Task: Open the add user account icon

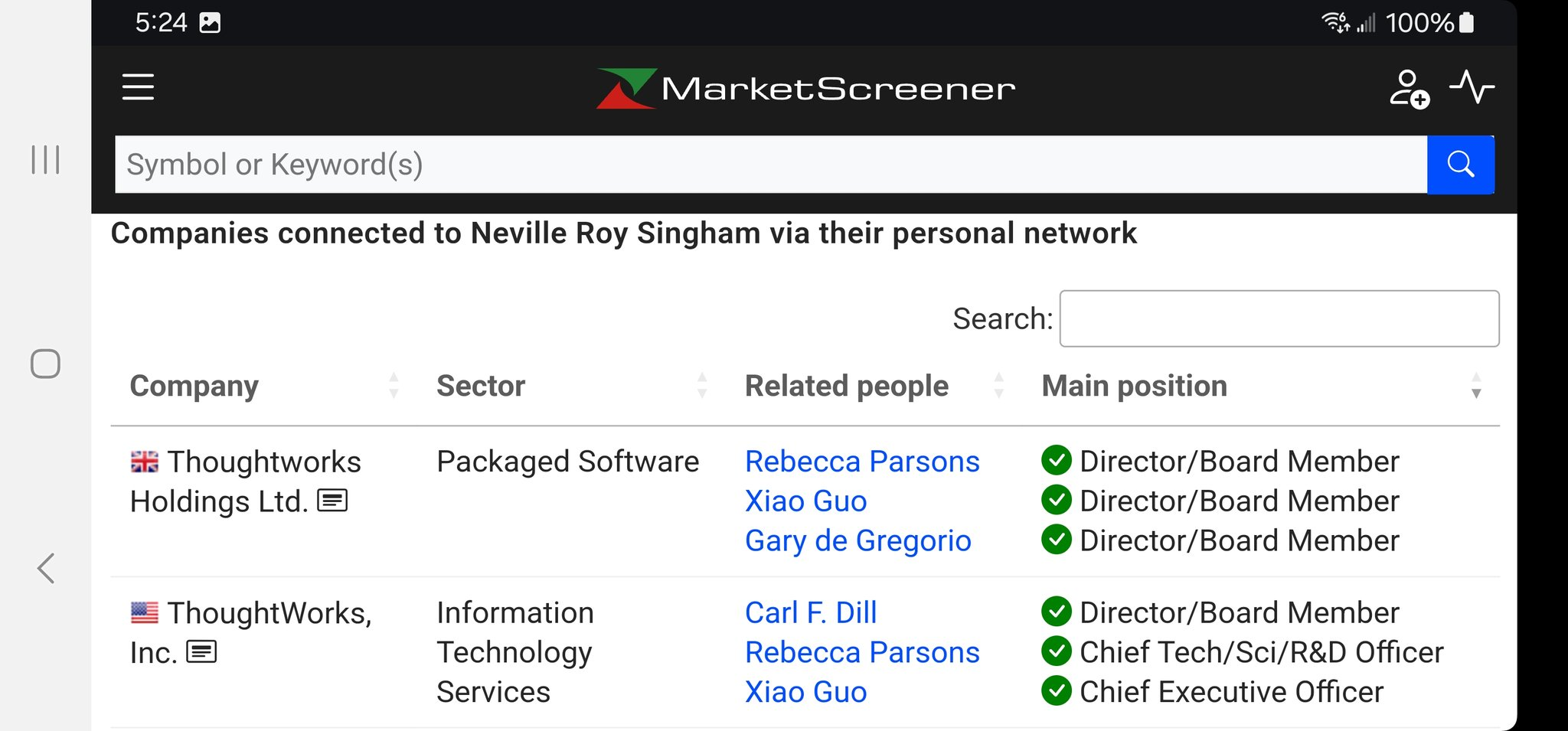Action: (1410, 89)
